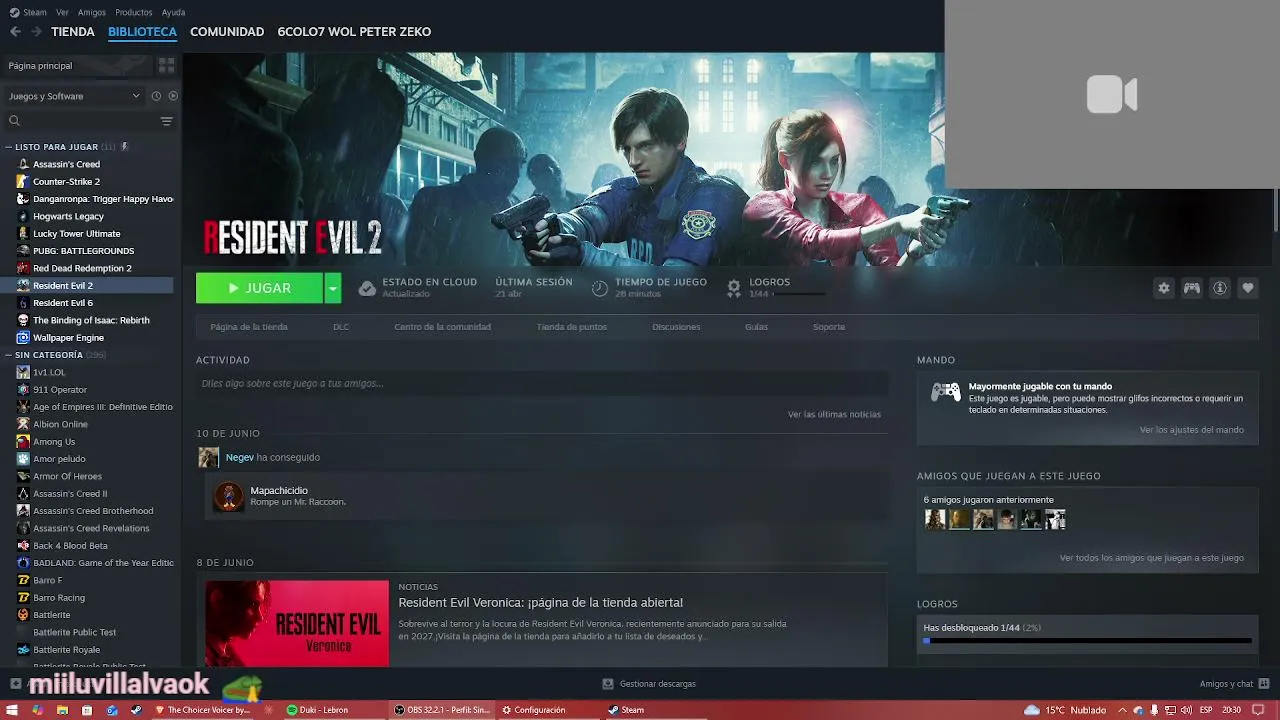
Task: Go forward with the right navigation arrow
Action: (36, 32)
